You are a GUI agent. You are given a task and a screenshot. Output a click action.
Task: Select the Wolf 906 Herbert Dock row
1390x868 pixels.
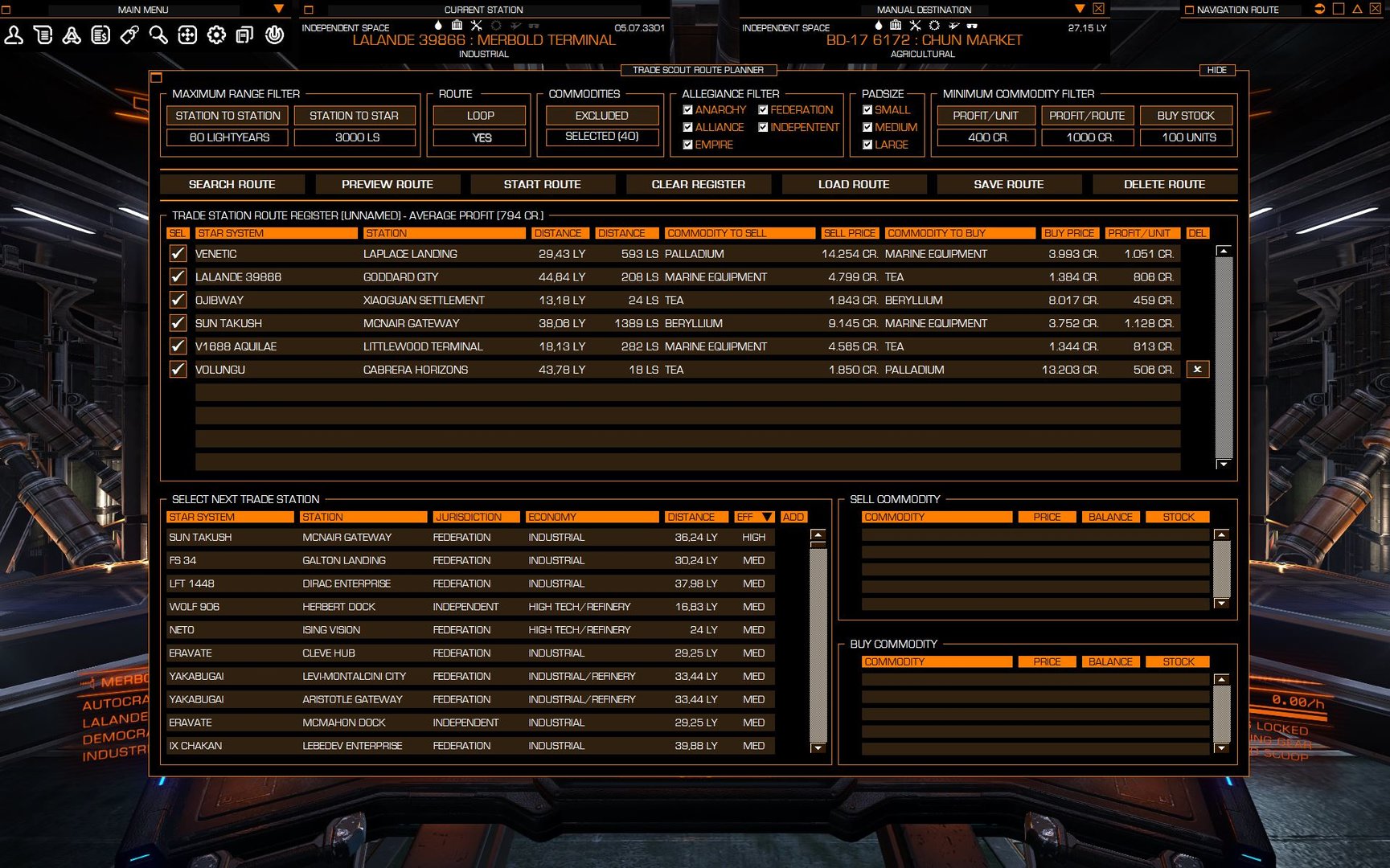click(470, 607)
